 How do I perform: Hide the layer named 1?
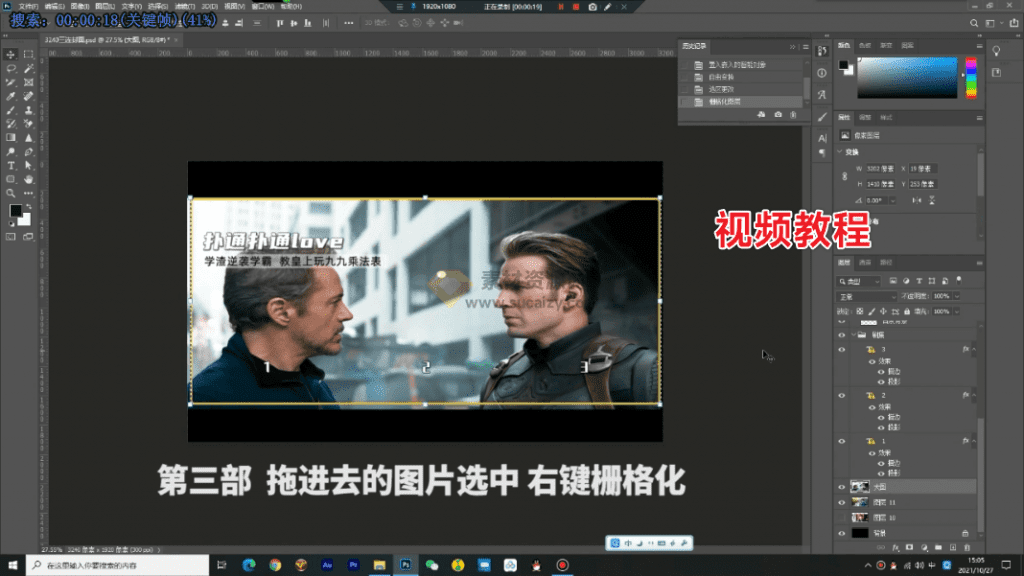[841, 441]
